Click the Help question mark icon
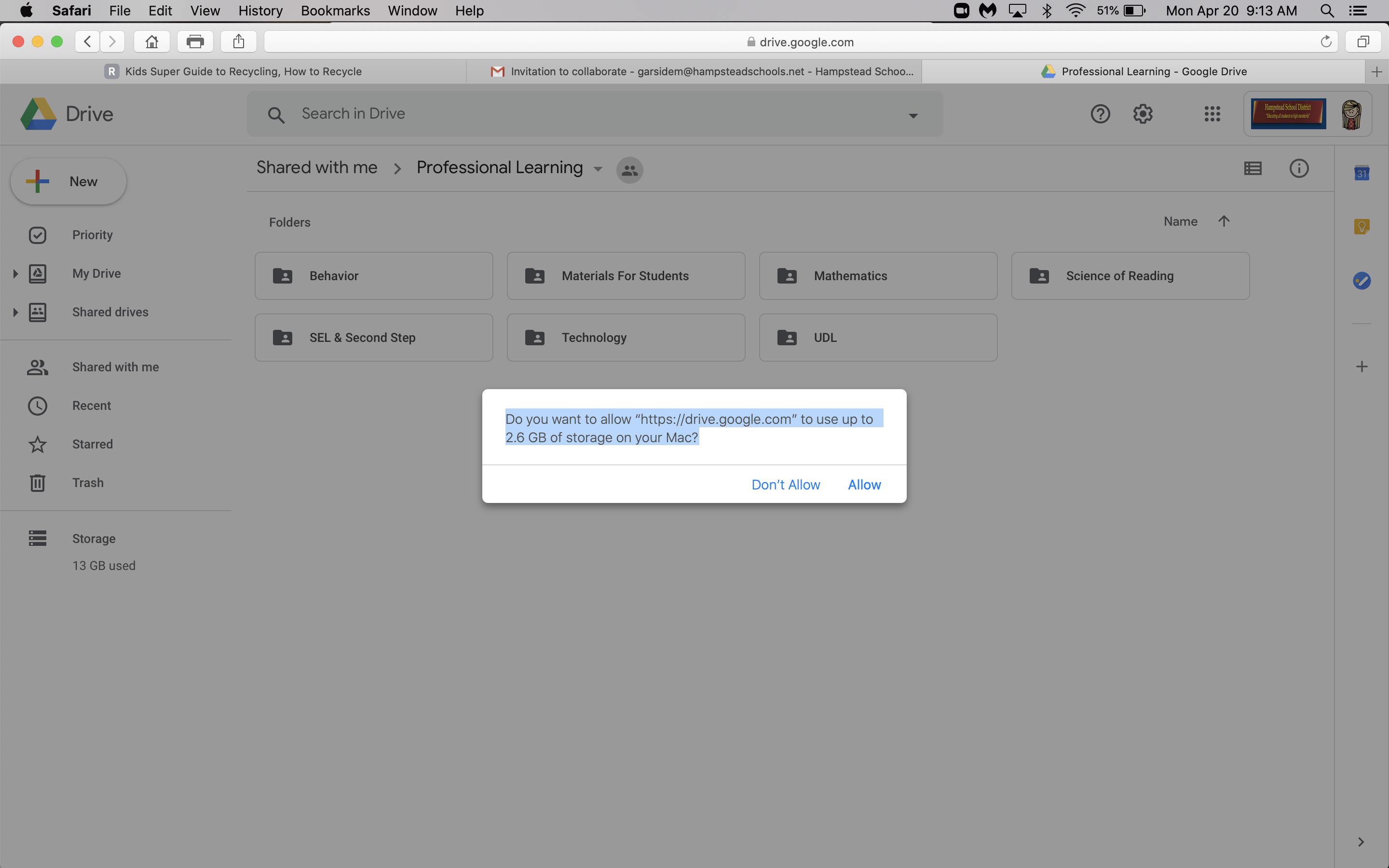The height and width of the screenshot is (868, 1389). (x=1100, y=113)
